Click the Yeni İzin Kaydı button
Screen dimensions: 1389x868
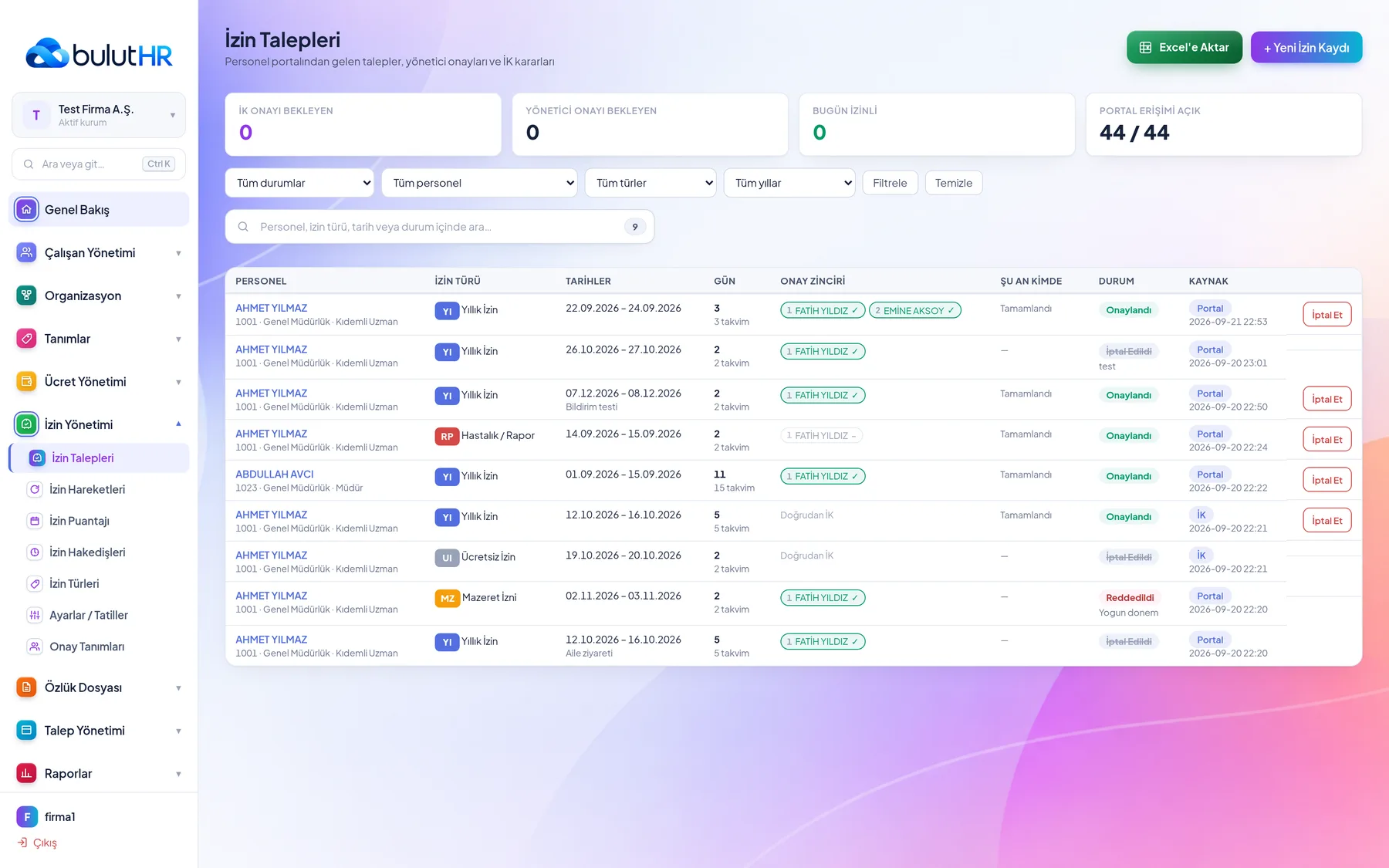click(1306, 47)
